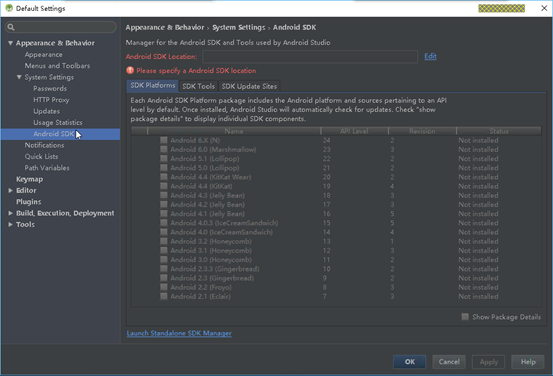Select the Android 4.0 (IceCreamSandwich) row
The height and width of the screenshot is (376, 553).
pos(336,232)
